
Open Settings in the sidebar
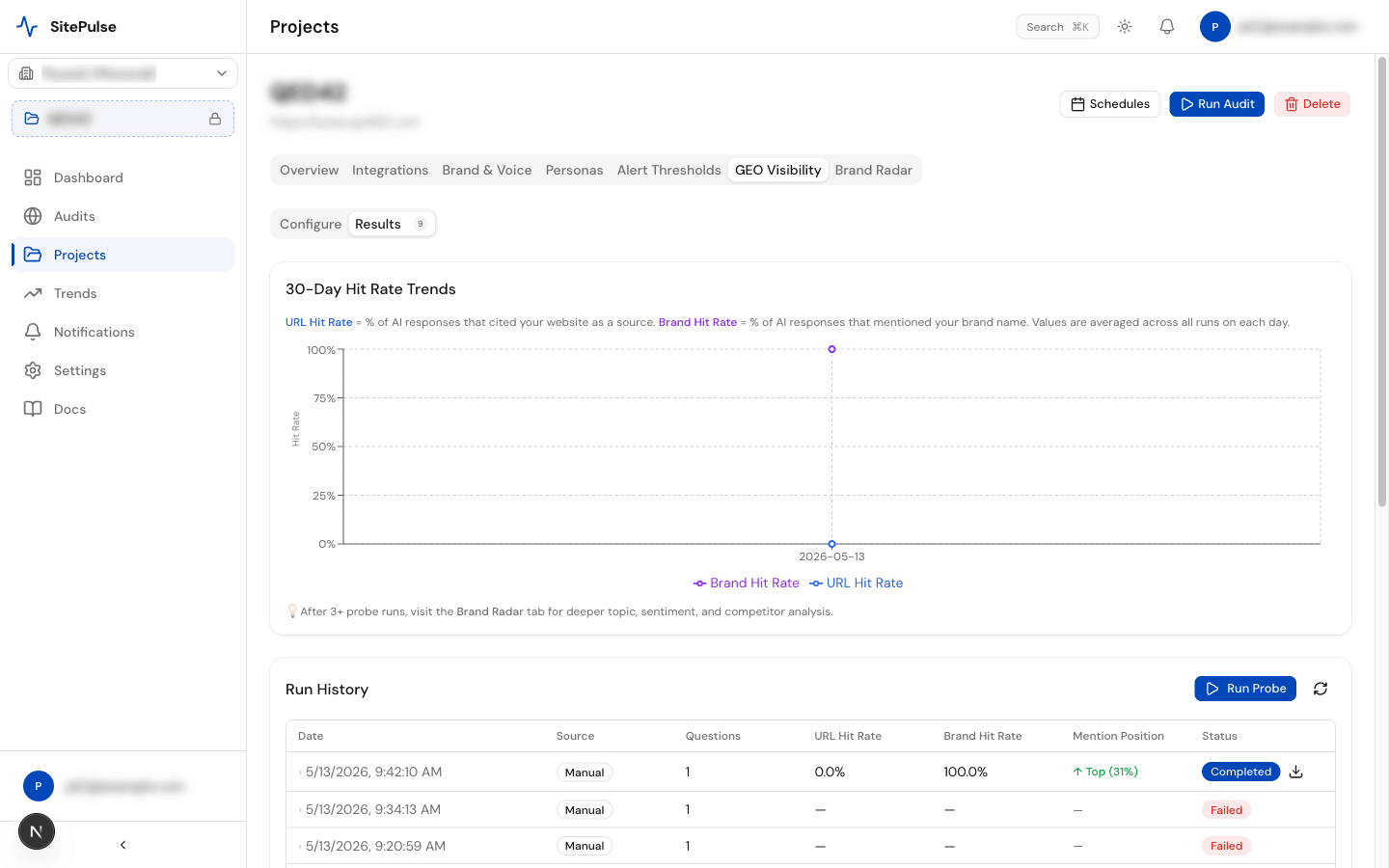click(x=123, y=370)
